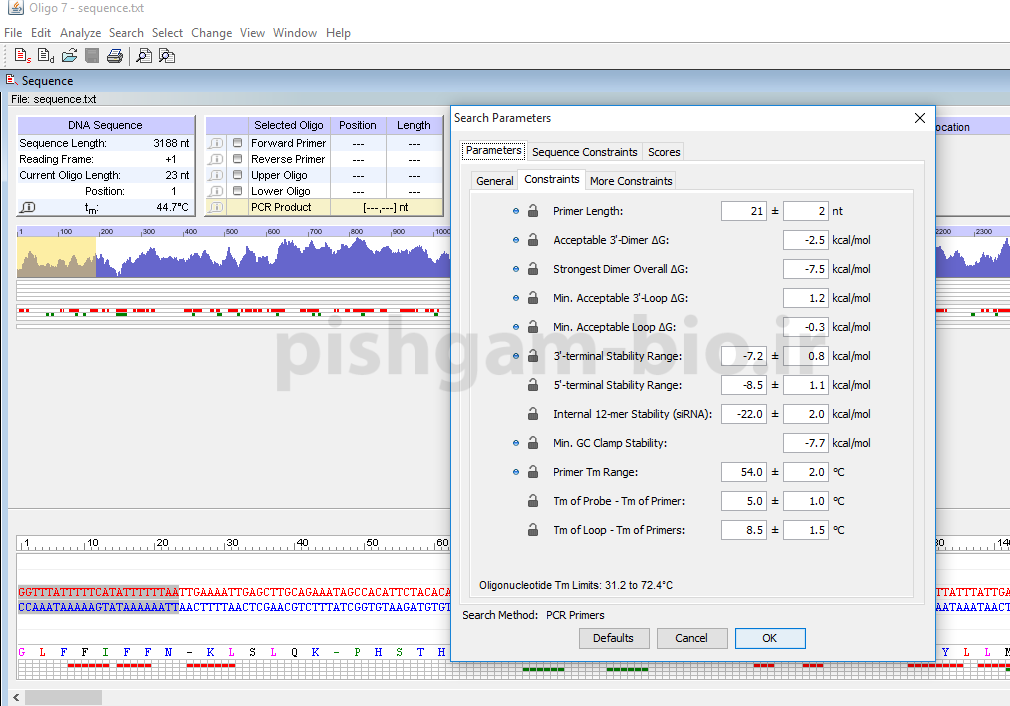Screen dimensions: 1010x706
Task: Click the open folder toolbar icon
Action: pyautogui.click(x=69, y=56)
